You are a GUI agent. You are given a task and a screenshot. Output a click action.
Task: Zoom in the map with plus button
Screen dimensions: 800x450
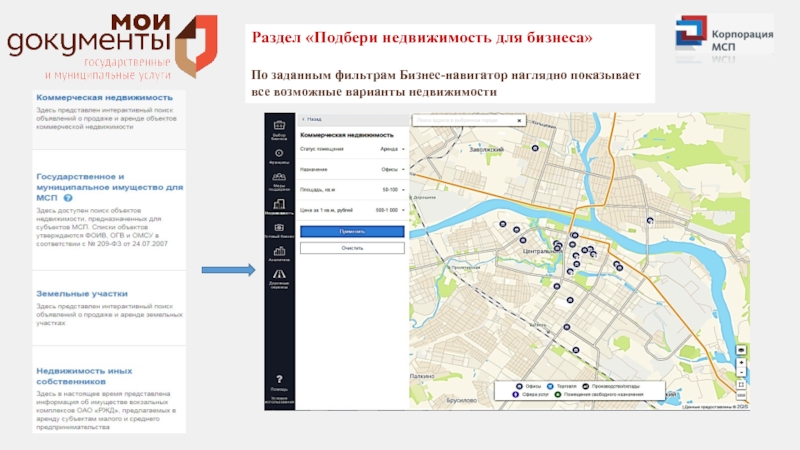pos(741,363)
